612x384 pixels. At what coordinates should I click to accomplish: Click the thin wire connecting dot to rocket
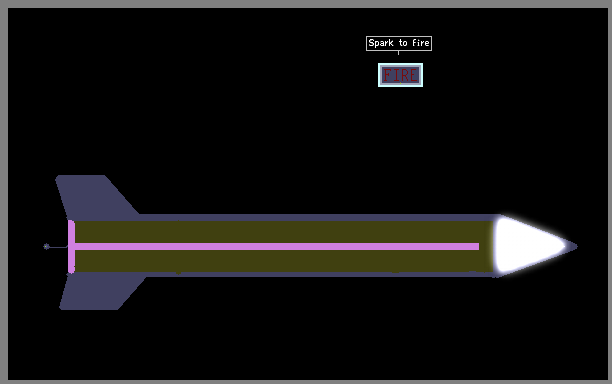tap(59, 247)
